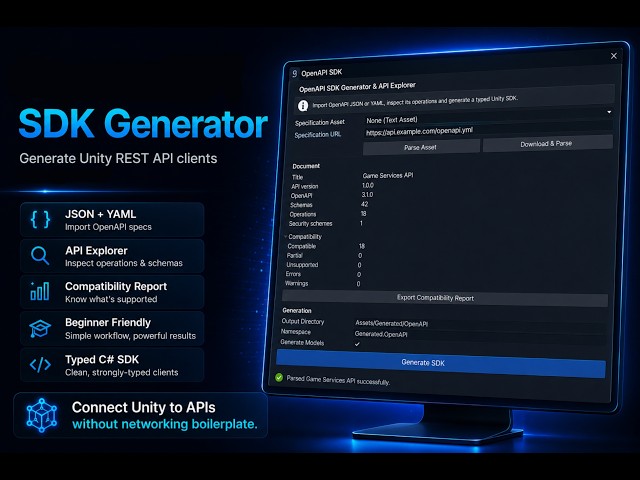Click Clean, strongly-typed clients caption

(122, 372)
